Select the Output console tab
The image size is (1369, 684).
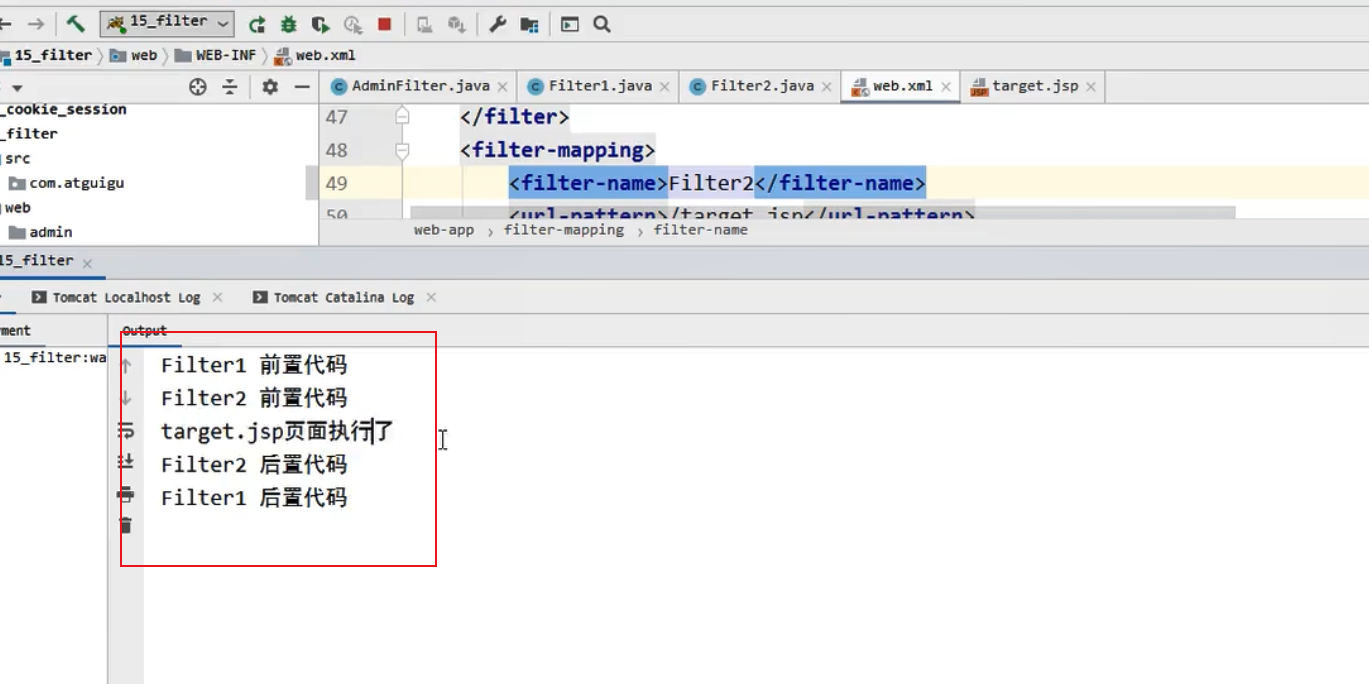click(x=144, y=330)
